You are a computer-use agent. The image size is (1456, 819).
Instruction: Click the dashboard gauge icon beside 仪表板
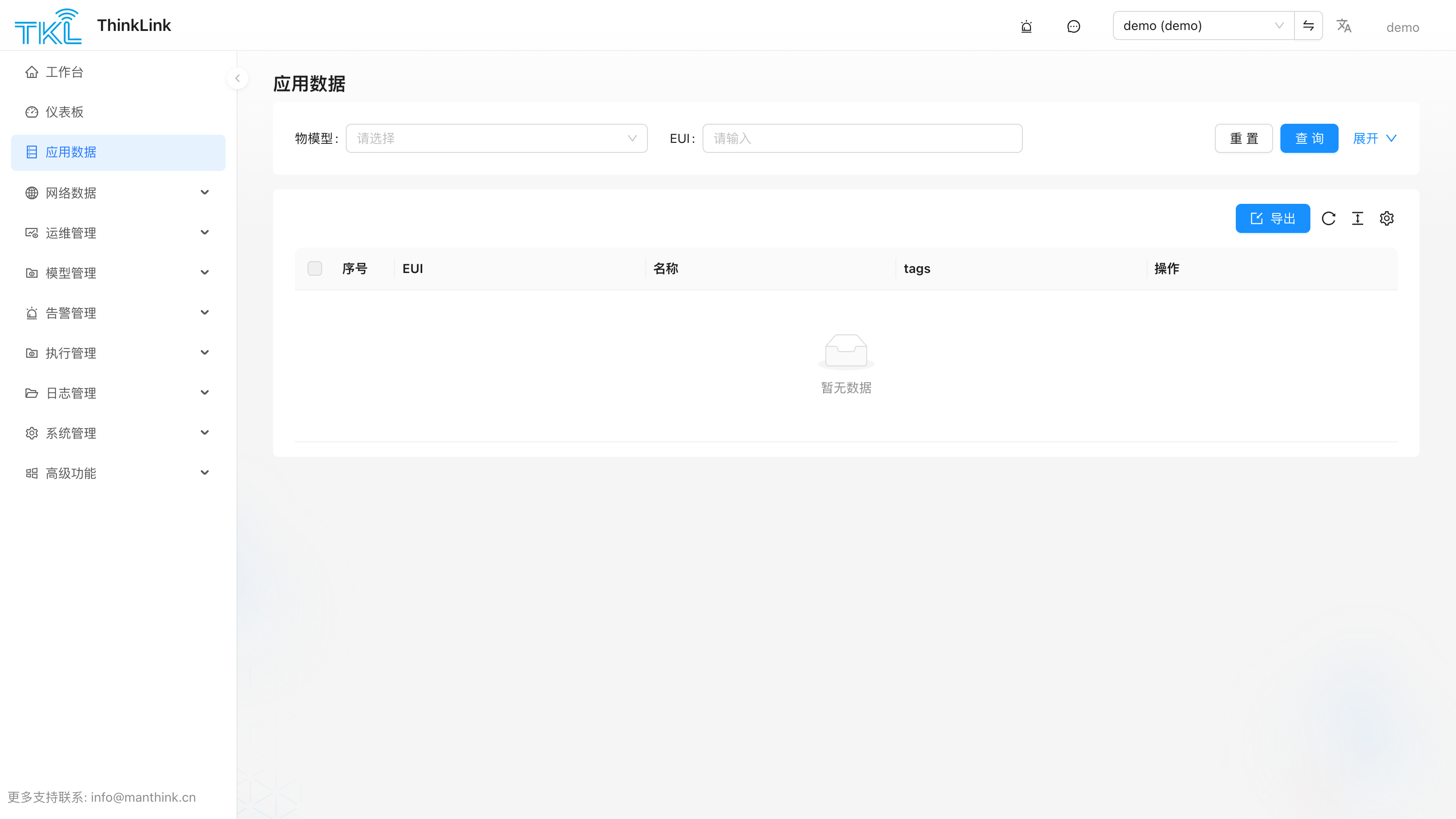click(x=32, y=112)
